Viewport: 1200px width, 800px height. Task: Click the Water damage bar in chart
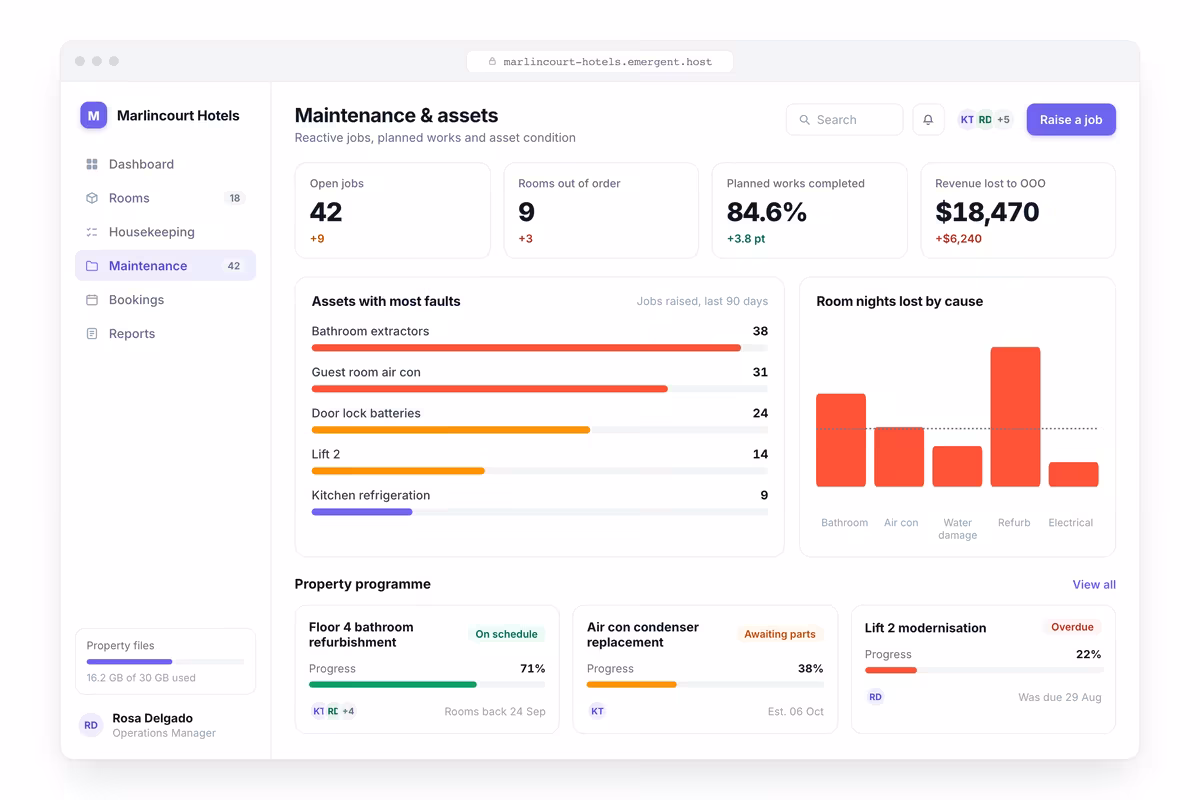[957, 466]
